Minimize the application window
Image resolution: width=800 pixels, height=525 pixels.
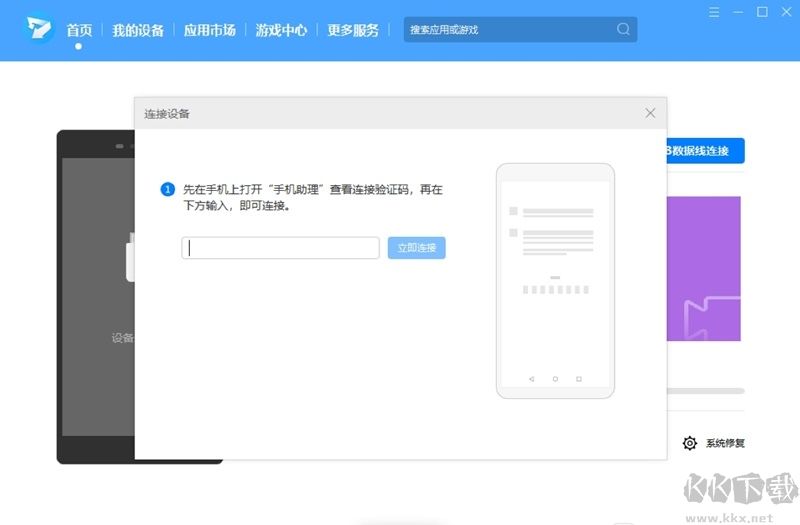pos(738,12)
